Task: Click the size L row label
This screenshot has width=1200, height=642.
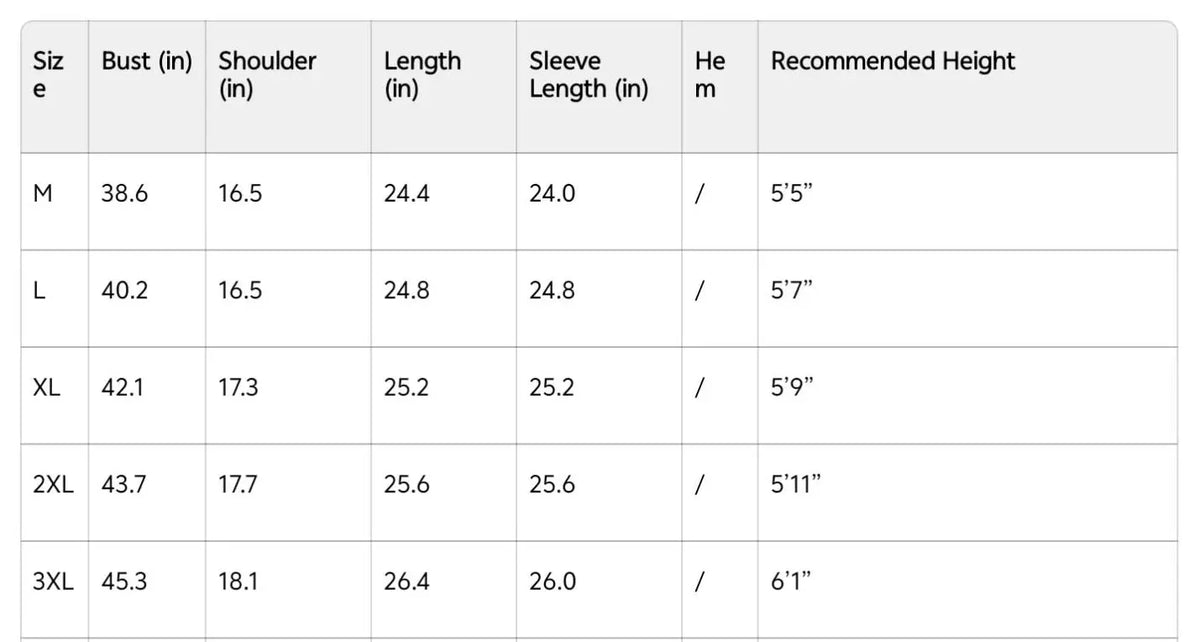Action: click(39, 291)
